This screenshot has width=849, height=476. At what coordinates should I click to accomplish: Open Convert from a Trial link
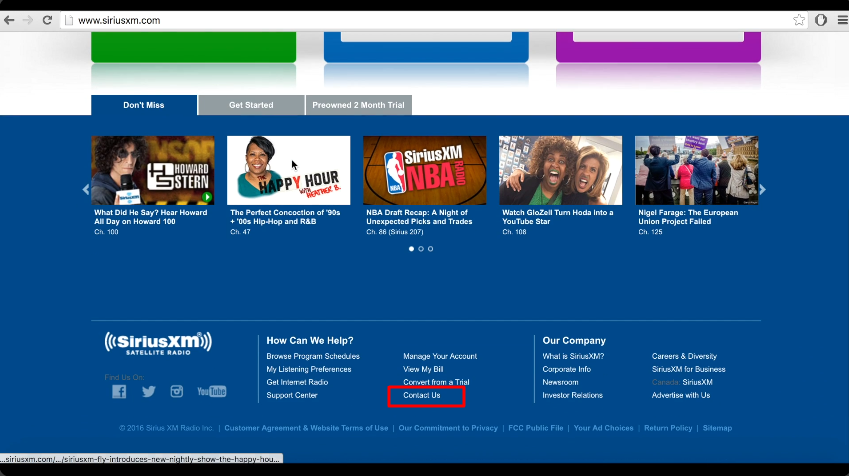pos(436,382)
